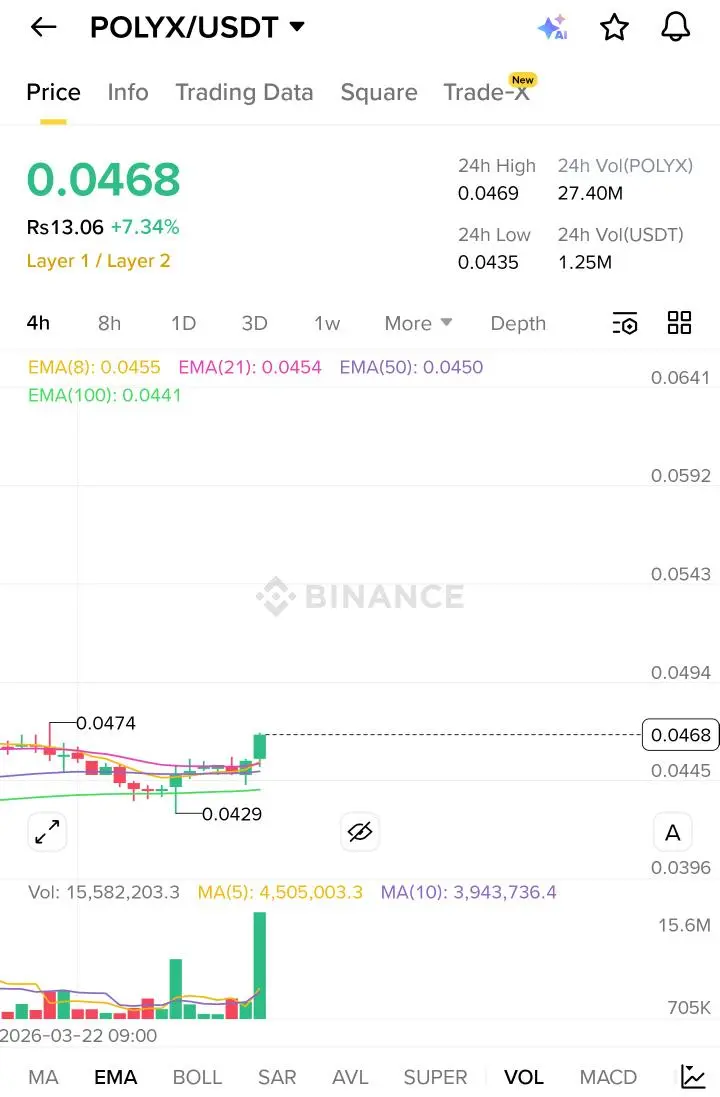Toggle the VOL sub-indicator
Screen dimensions: 720x1097
coord(523,1077)
